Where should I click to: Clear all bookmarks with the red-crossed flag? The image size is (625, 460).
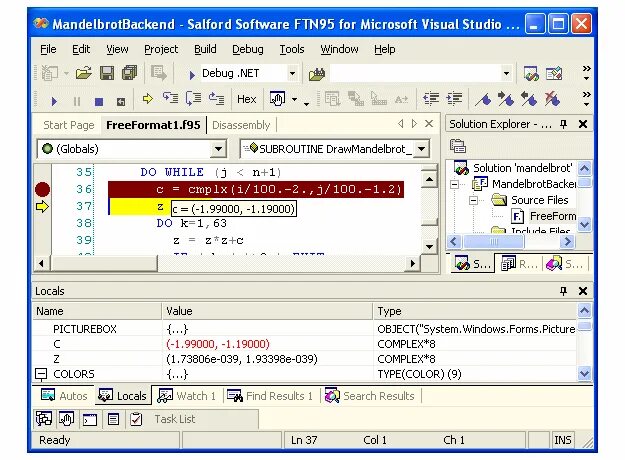(x=552, y=99)
